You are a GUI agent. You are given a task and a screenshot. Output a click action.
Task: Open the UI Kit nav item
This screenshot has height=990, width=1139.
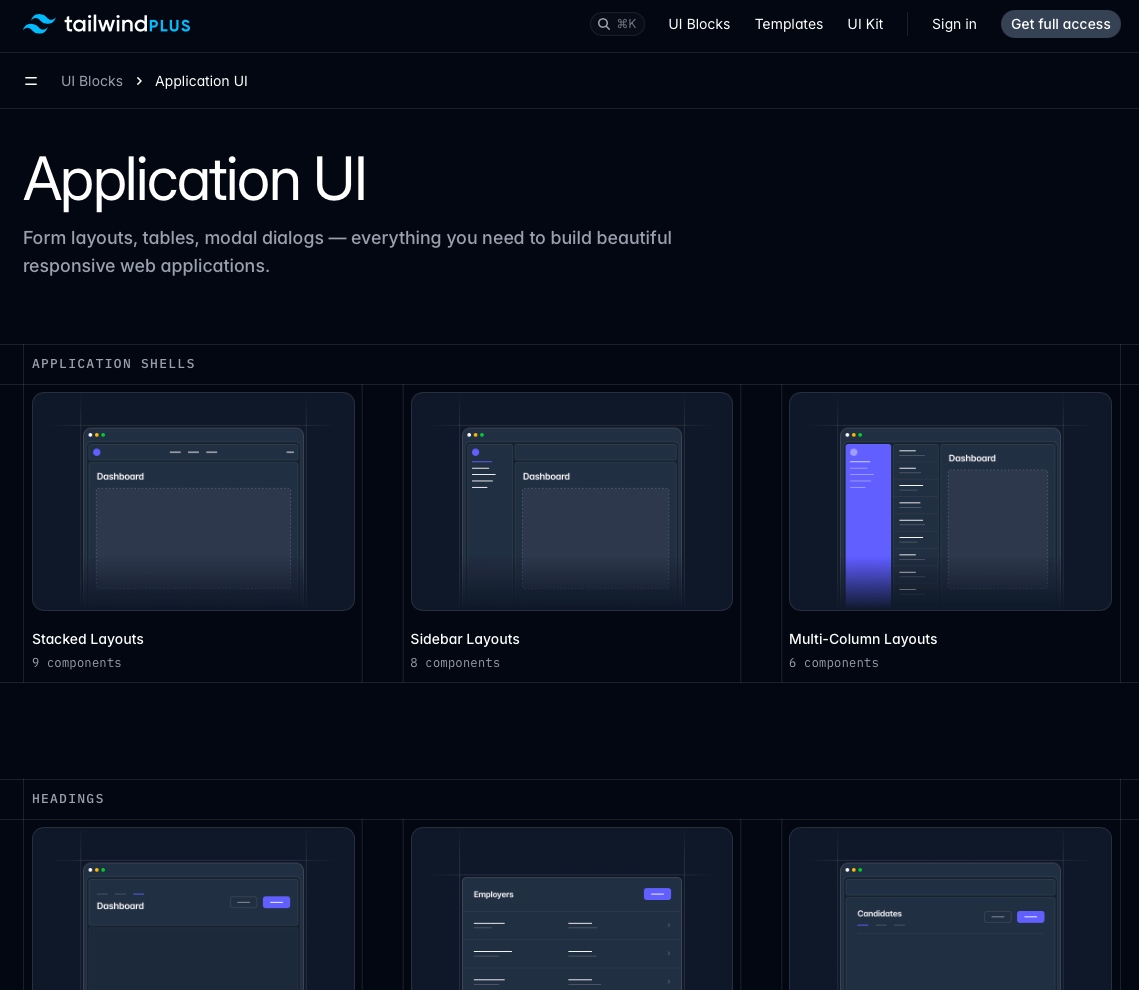click(865, 24)
